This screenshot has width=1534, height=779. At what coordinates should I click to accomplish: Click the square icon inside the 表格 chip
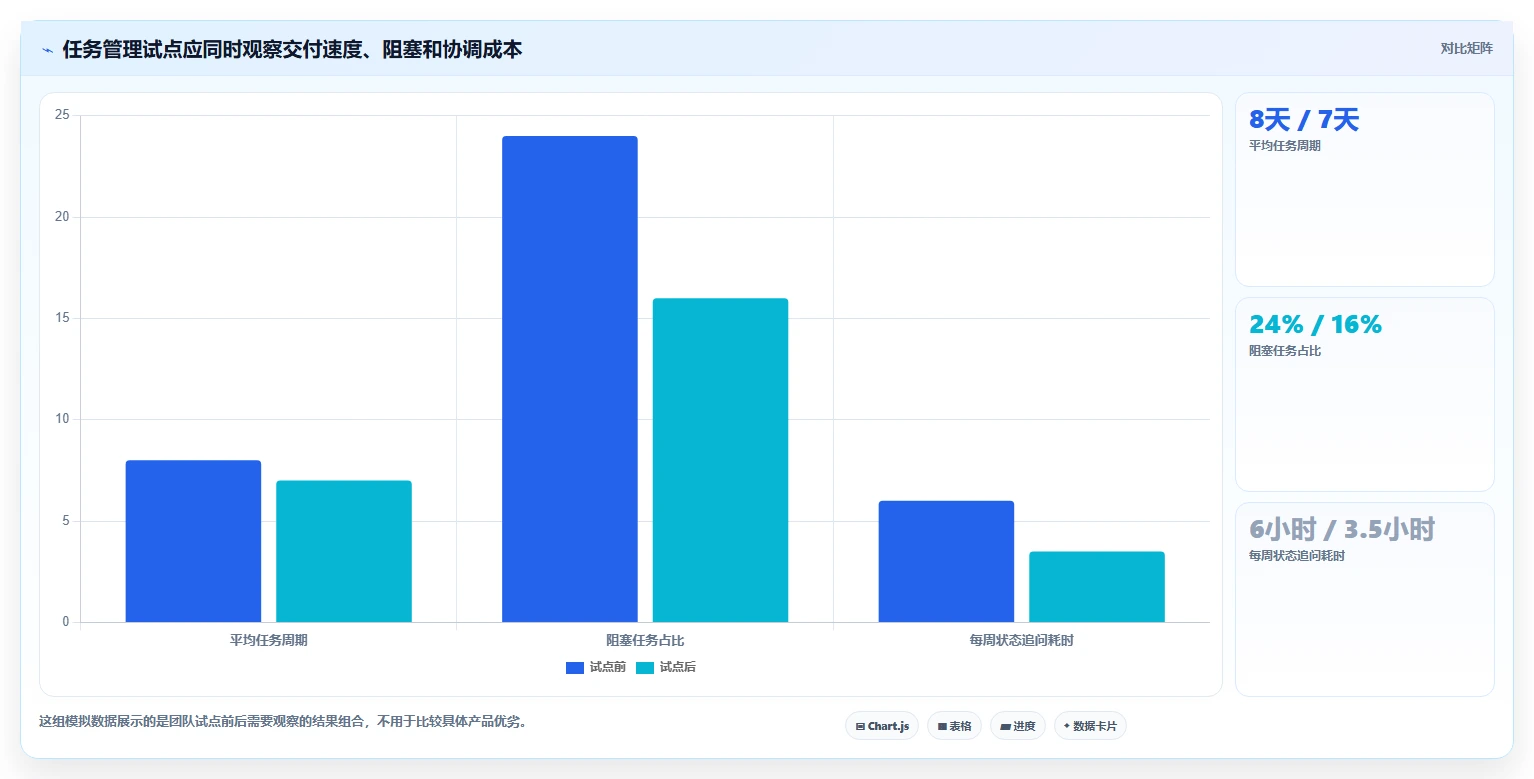coord(942,727)
